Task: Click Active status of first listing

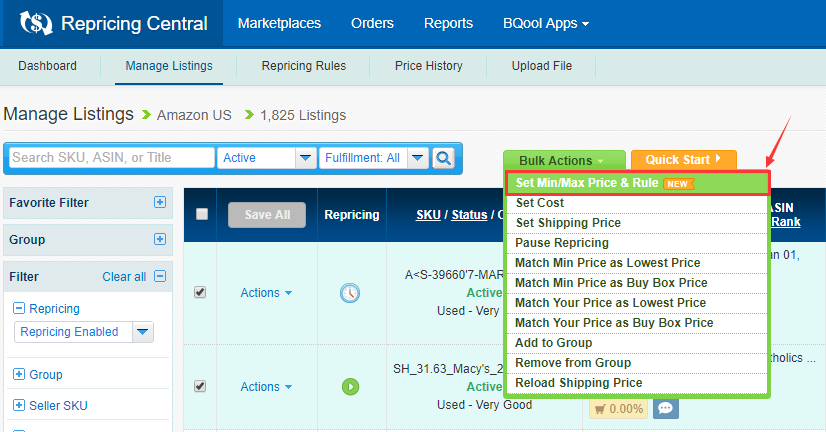Action: click(x=484, y=293)
